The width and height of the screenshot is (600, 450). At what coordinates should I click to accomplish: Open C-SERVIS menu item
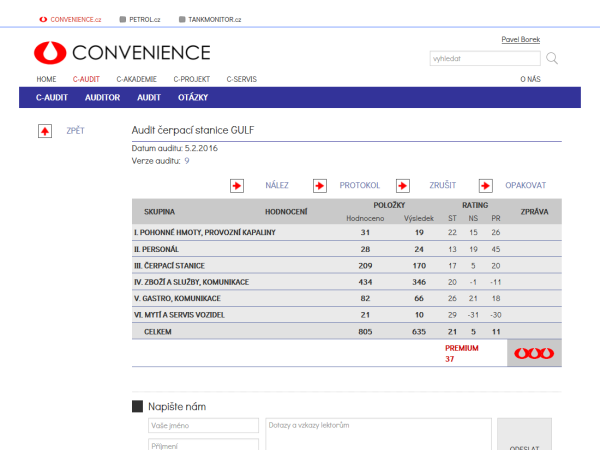tap(241, 79)
